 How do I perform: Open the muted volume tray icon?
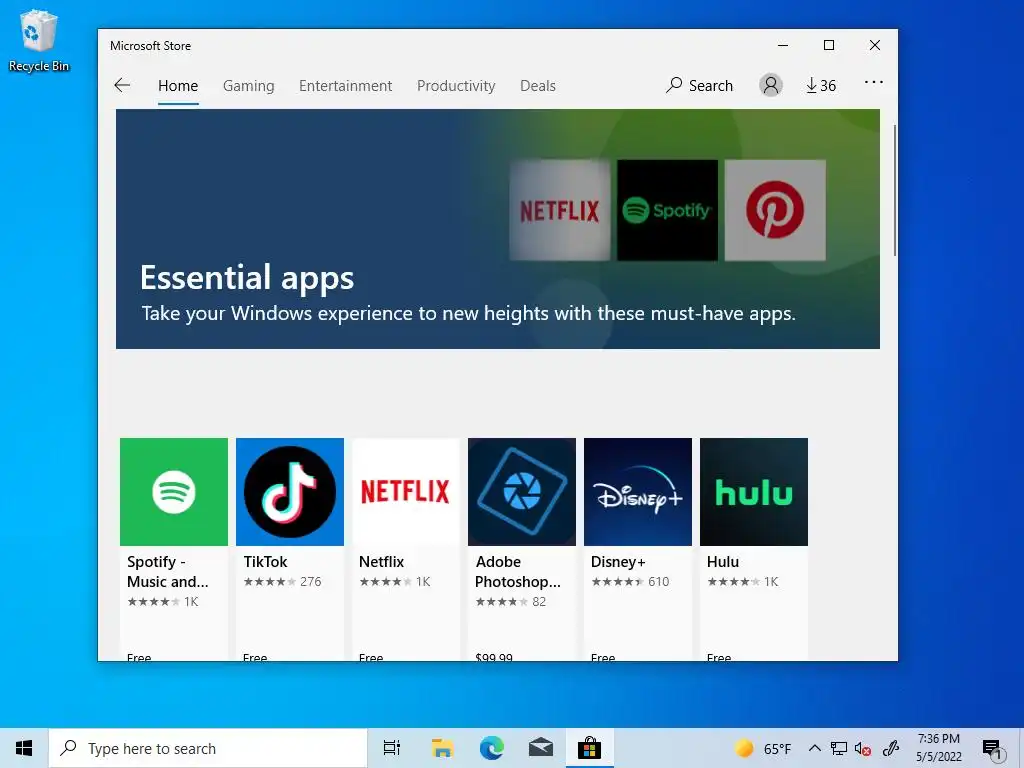[863, 748]
